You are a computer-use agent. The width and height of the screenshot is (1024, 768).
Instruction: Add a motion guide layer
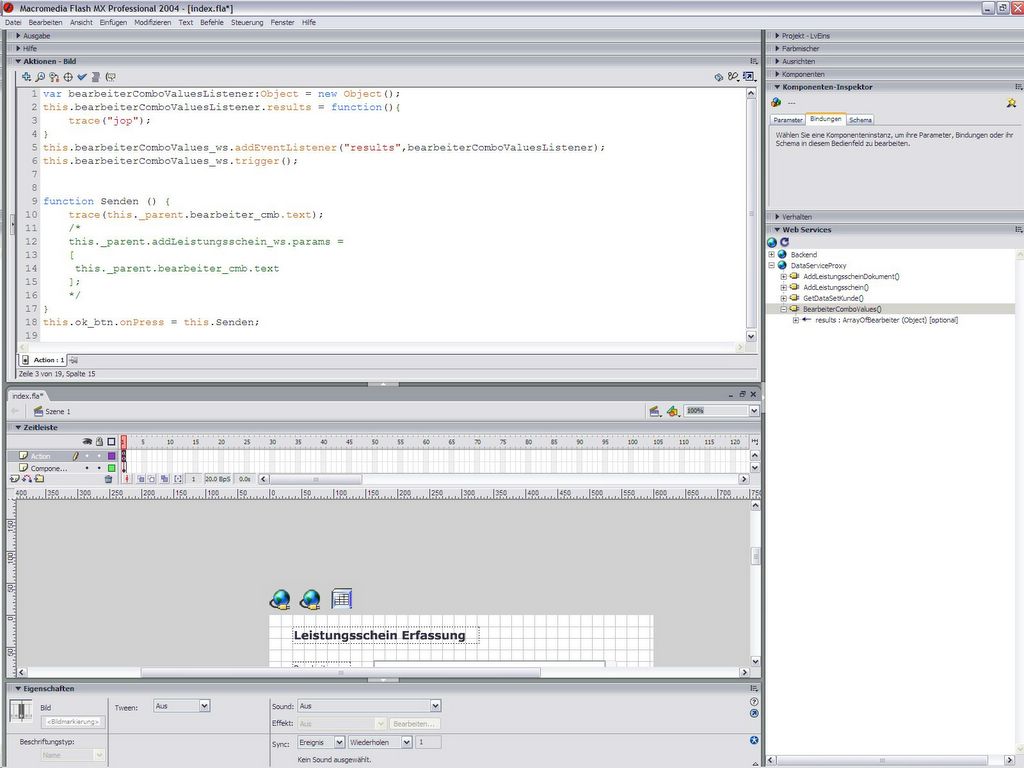[x=27, y=479]
